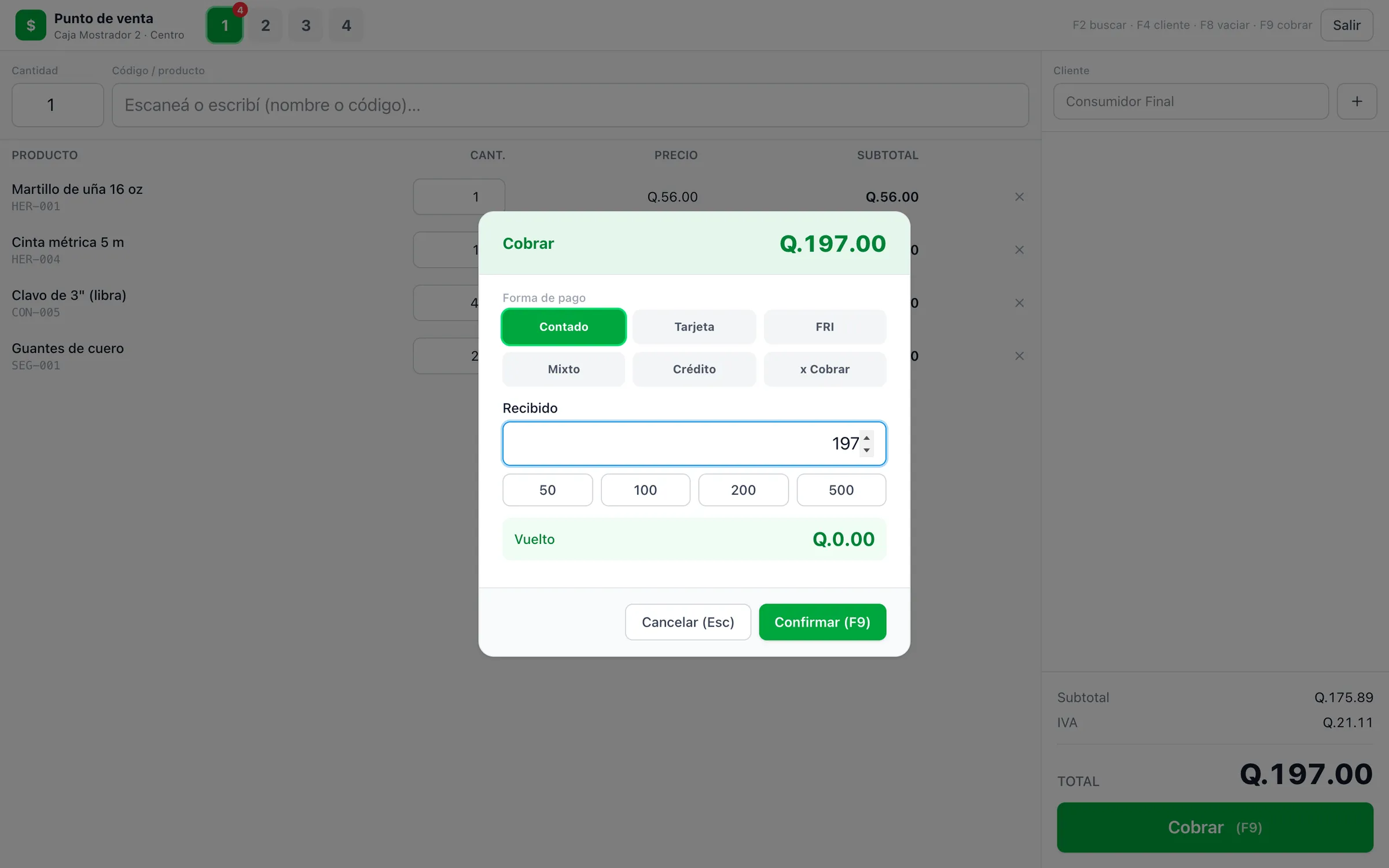Set received amount to 200 quick button
1389x868 pixels.
[x=743, y=490]
